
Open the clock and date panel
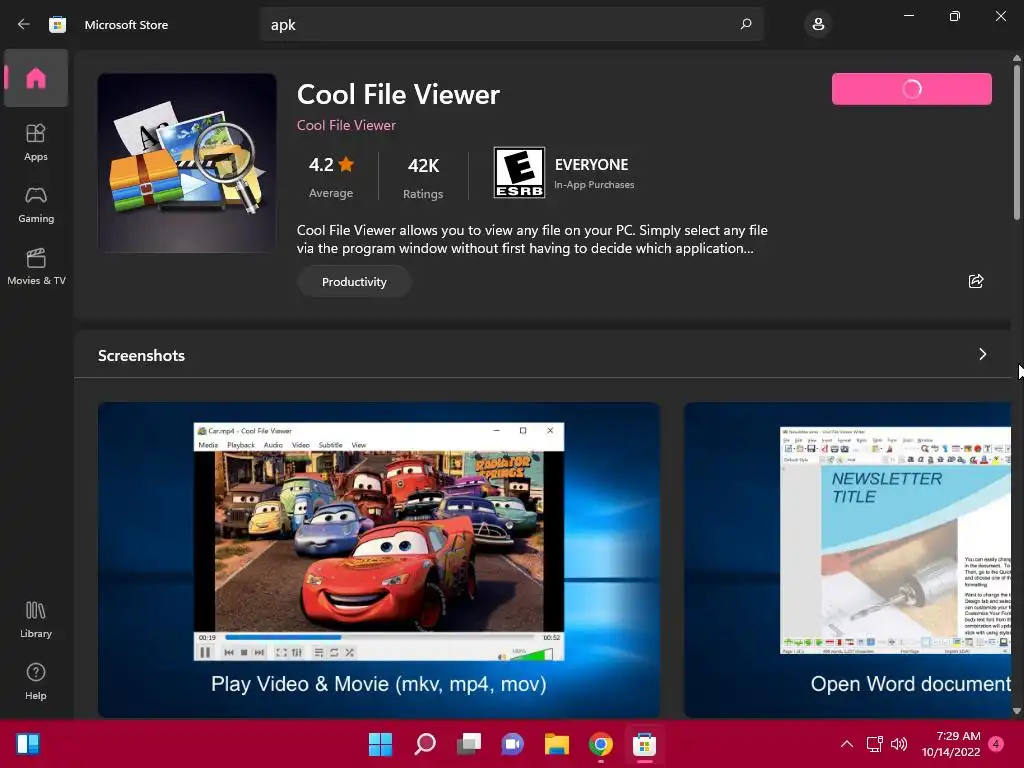951,744
